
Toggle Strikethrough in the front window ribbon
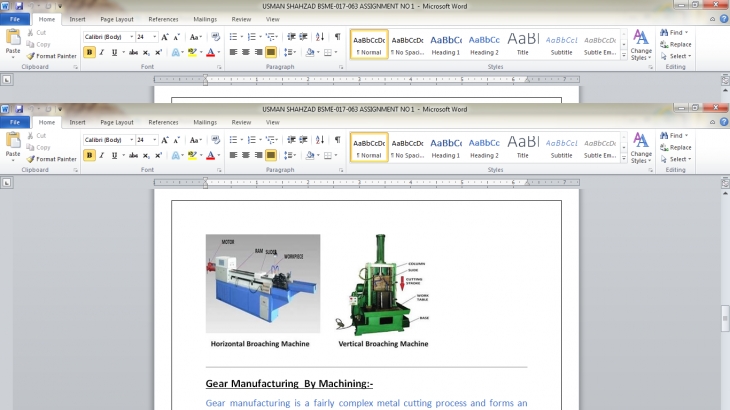(x=134, y=155)
